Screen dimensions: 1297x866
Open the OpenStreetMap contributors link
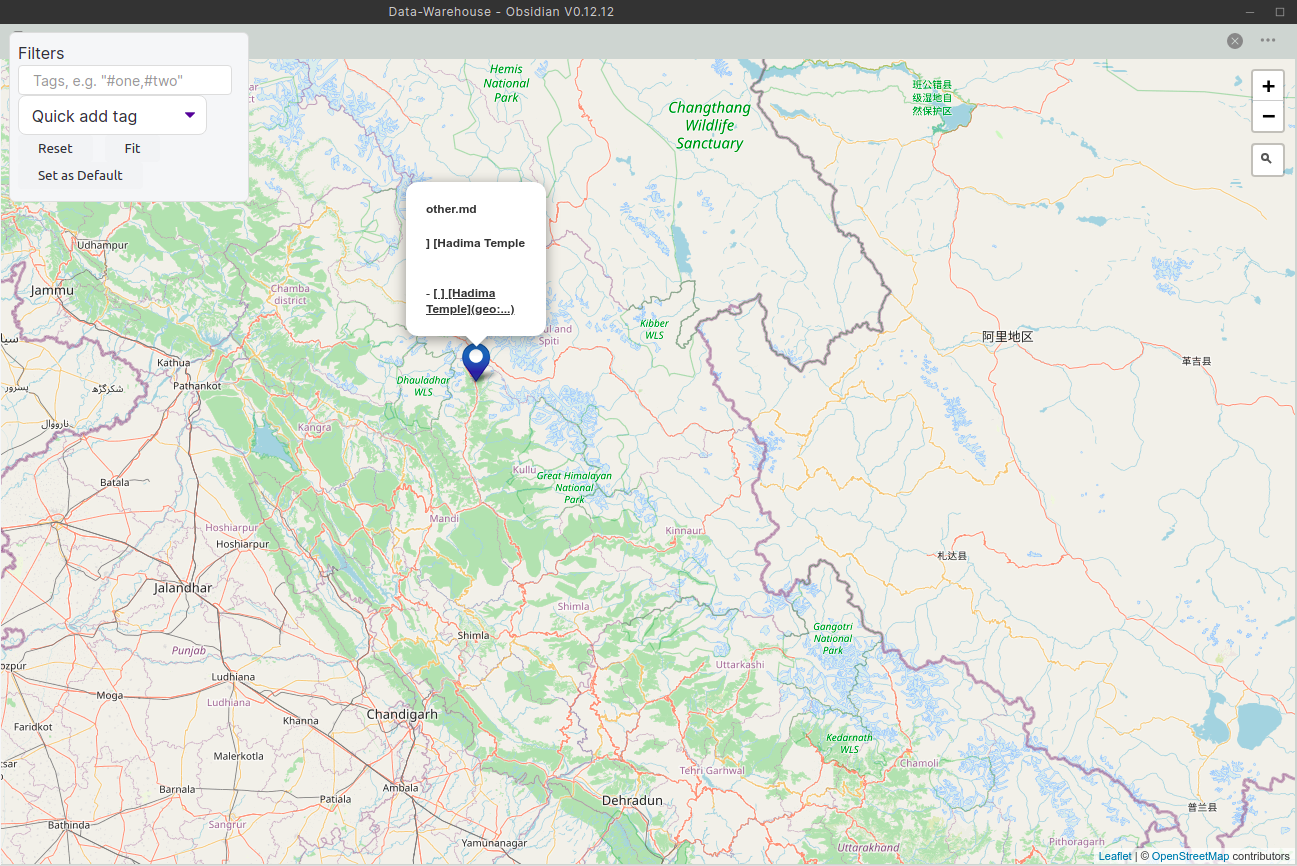(1190, 856)
